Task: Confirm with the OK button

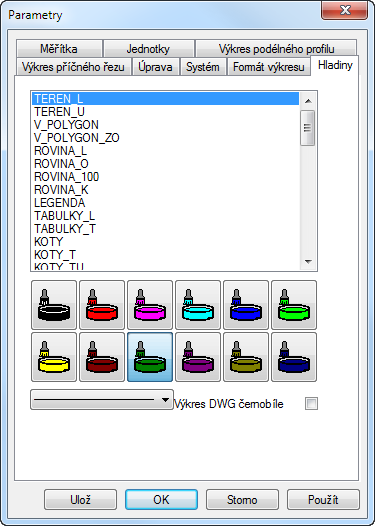Action: (x=161, y=499)
